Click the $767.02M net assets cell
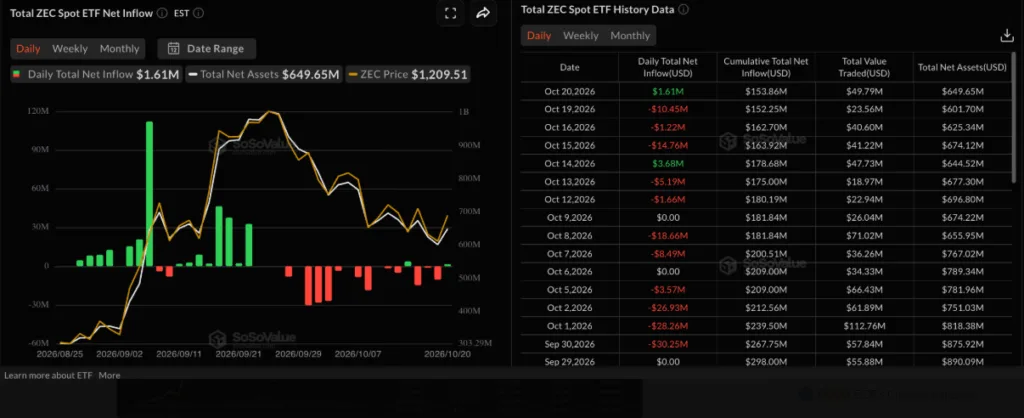 point(962,253)
